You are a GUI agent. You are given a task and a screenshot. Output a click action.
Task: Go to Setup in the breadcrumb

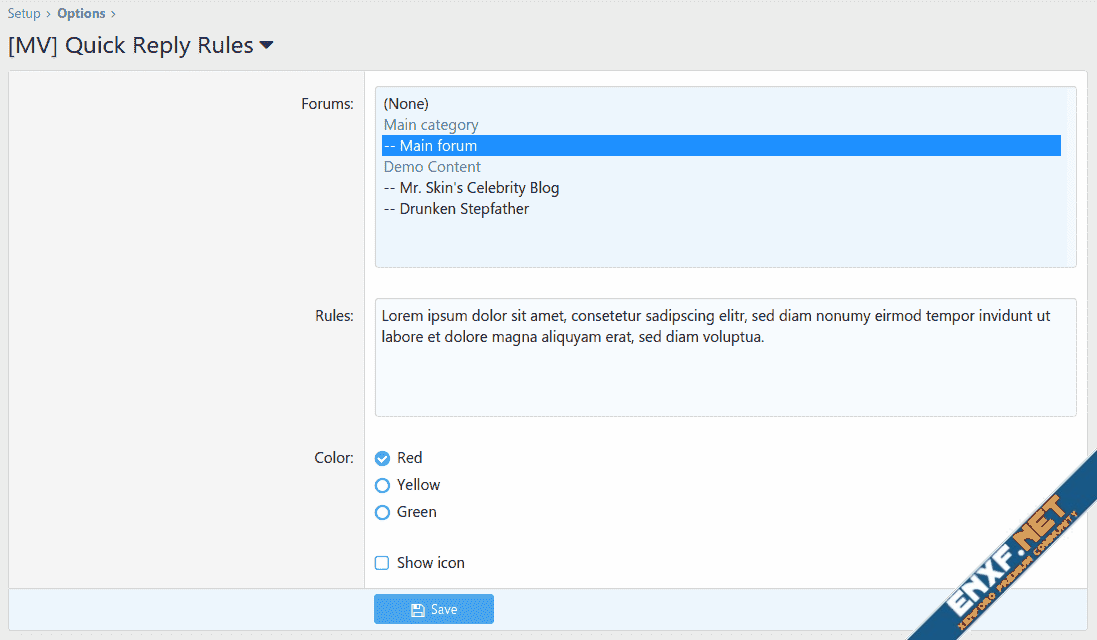pos(24,13)
